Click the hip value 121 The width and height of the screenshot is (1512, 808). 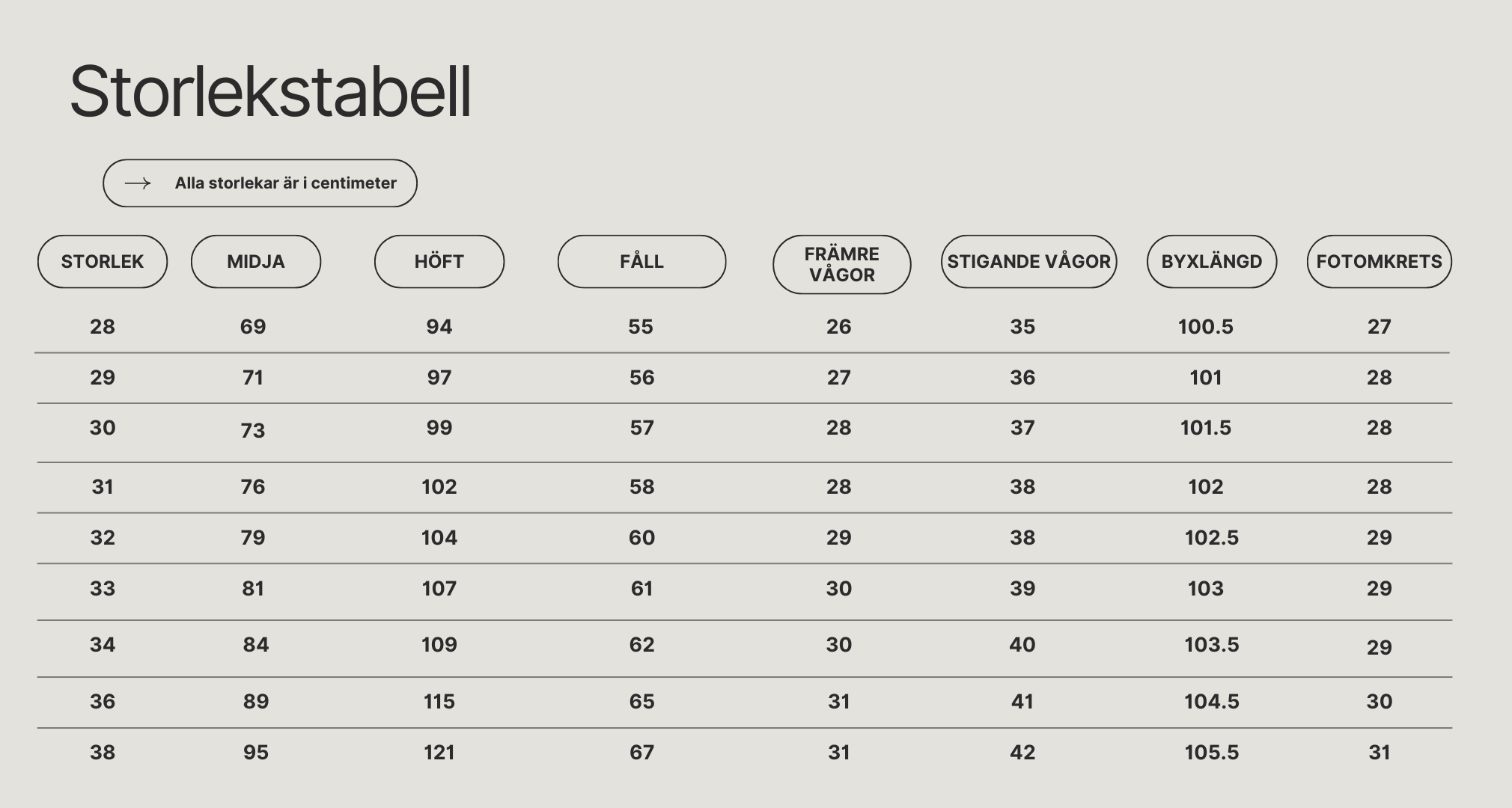click(x=439, y=753)
